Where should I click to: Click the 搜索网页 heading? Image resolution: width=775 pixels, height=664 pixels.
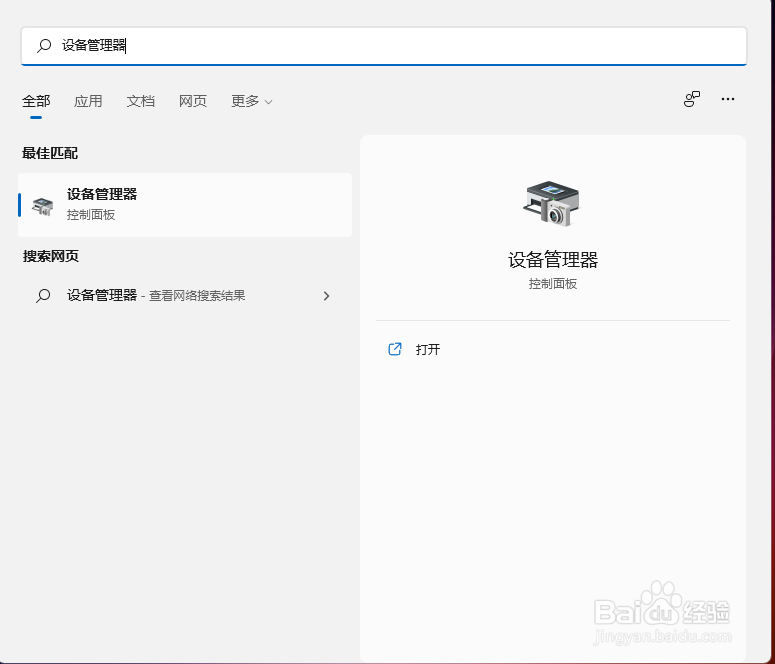pyautogui.click(x=50, y=256)
